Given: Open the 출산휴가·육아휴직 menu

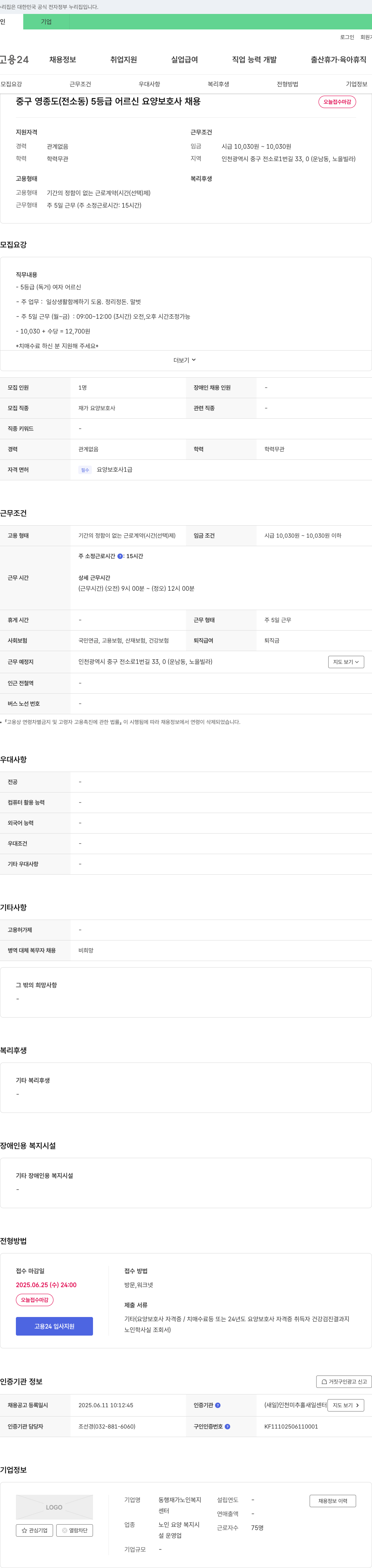Looking at the screenshot, I should coord(339,60).
